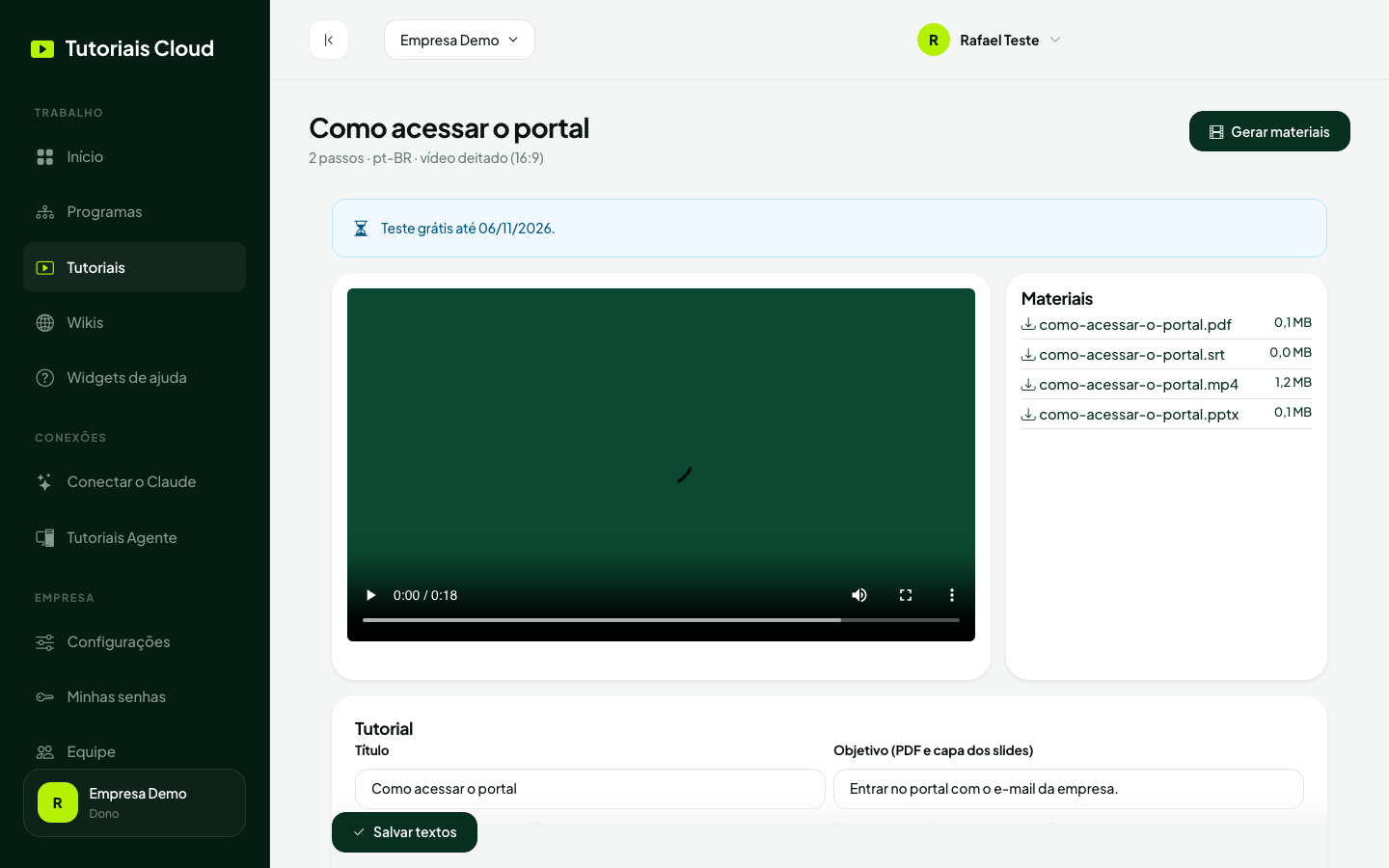The image size is (1389, 868).
Task: Click the '1,2 MB' file size
Action: pyautogui.click(x=1294, y=382)
